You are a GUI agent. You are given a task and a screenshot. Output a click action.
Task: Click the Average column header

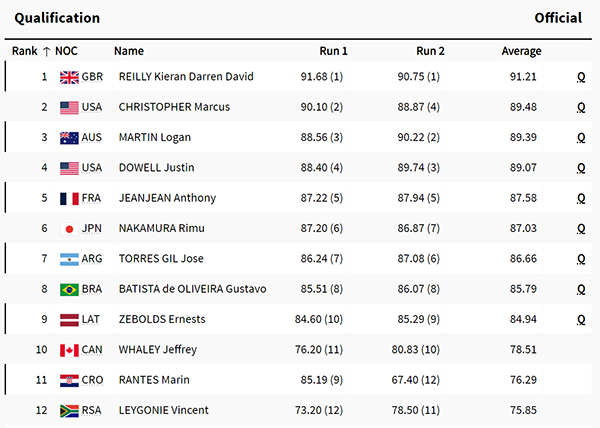[521, 51]
